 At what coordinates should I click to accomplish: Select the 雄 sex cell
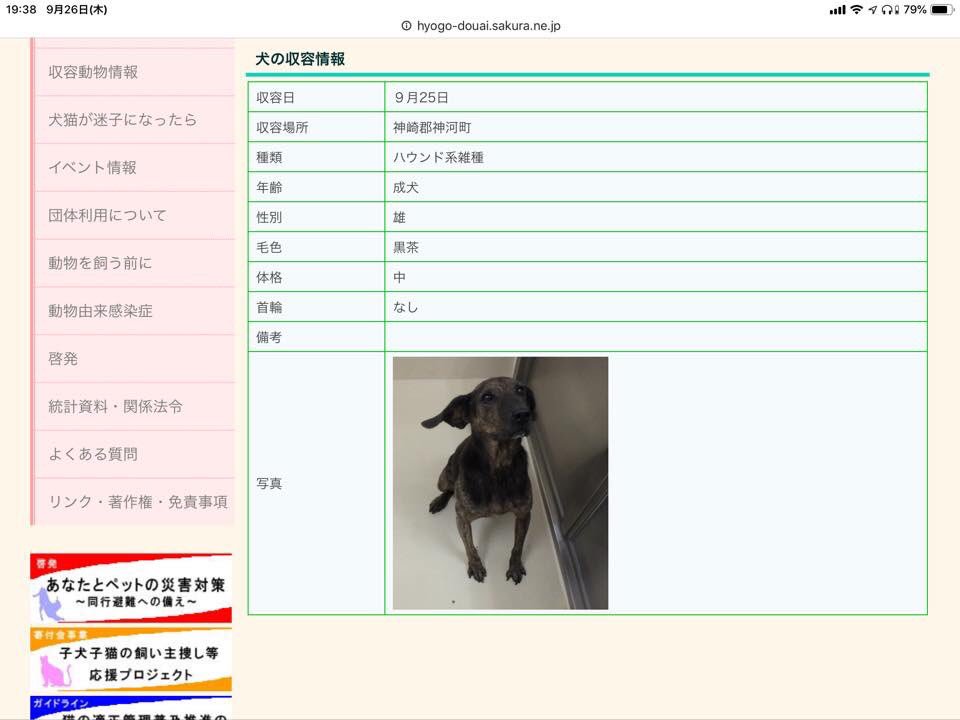[x=656, y=217]
